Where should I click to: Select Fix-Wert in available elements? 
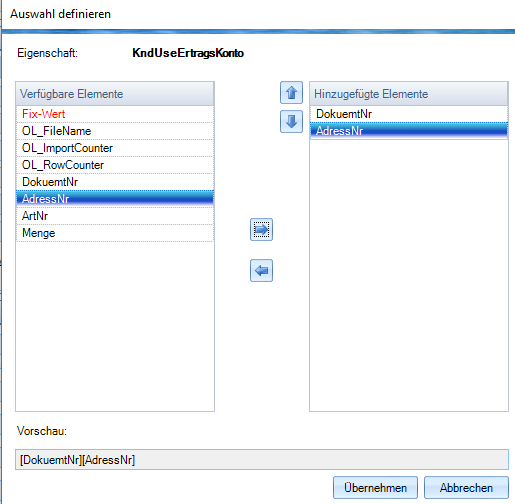(115, 114)
